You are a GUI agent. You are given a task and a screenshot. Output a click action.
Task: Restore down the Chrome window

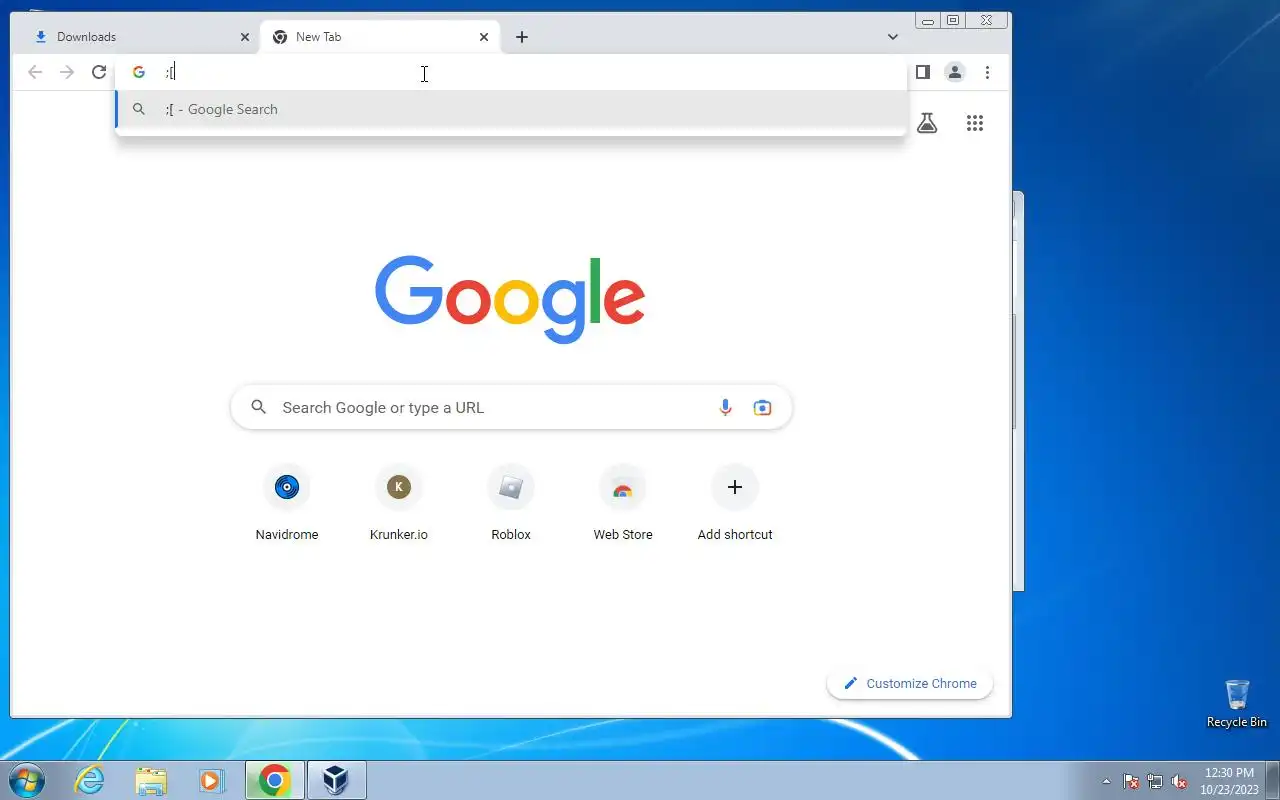[x=953, y=20]
